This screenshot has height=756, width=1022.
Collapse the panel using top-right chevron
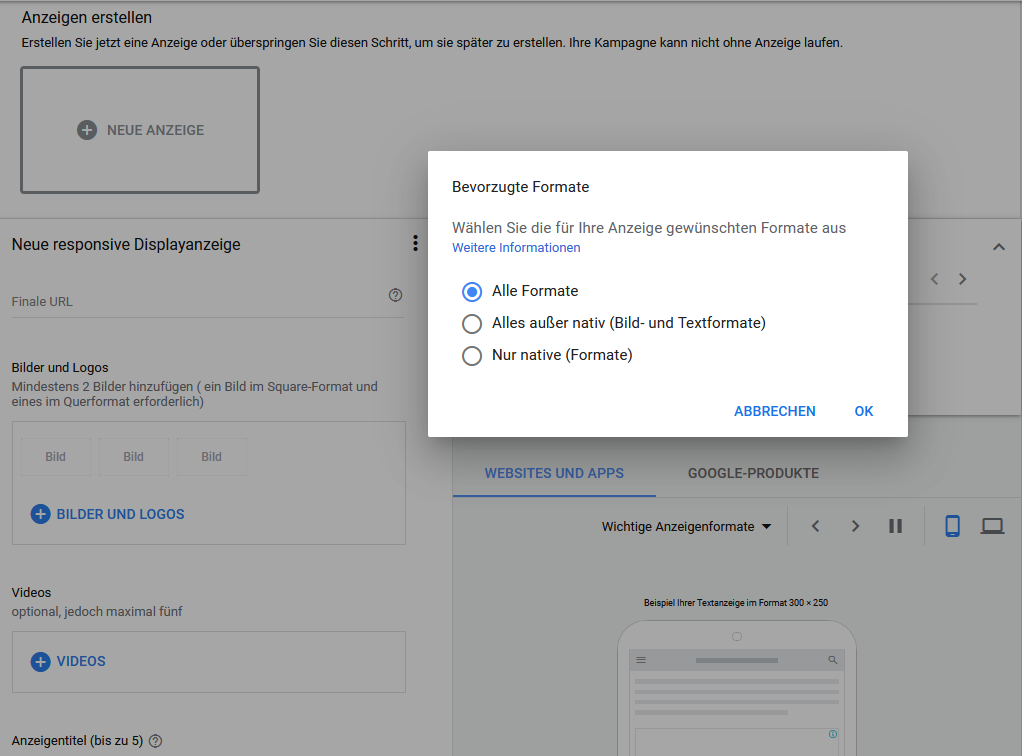[998, 247]
